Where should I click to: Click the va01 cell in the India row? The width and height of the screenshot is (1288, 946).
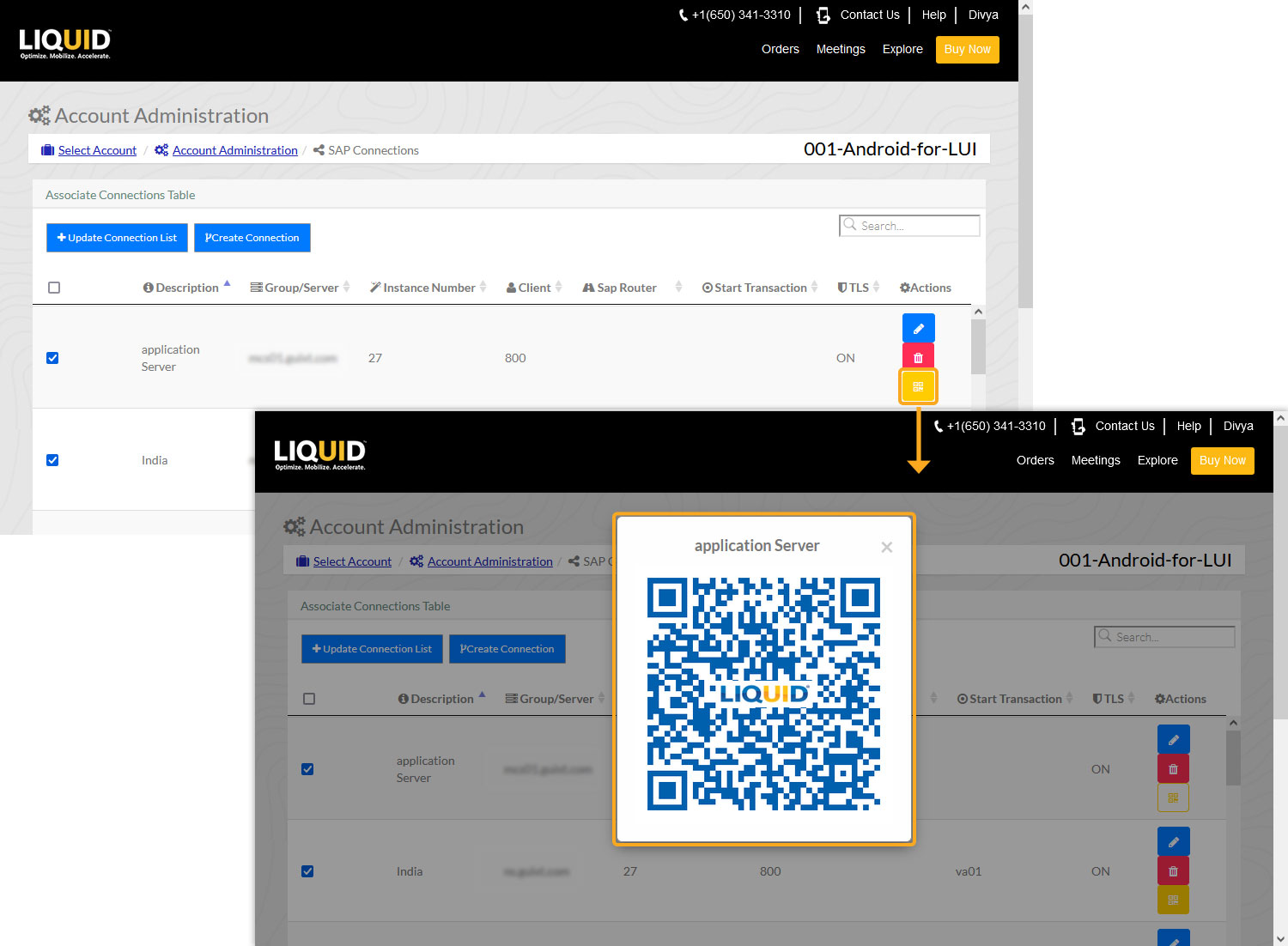[969, 871]
